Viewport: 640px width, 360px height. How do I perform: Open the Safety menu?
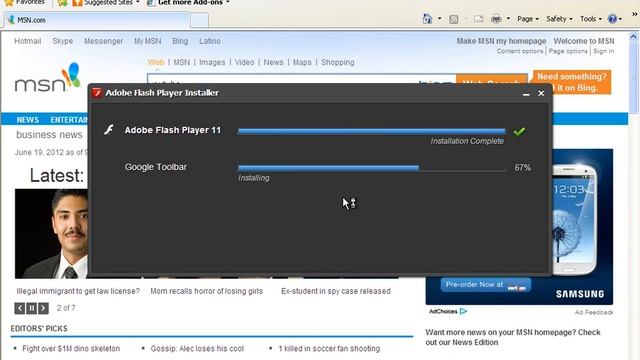[x=559, y=19]
